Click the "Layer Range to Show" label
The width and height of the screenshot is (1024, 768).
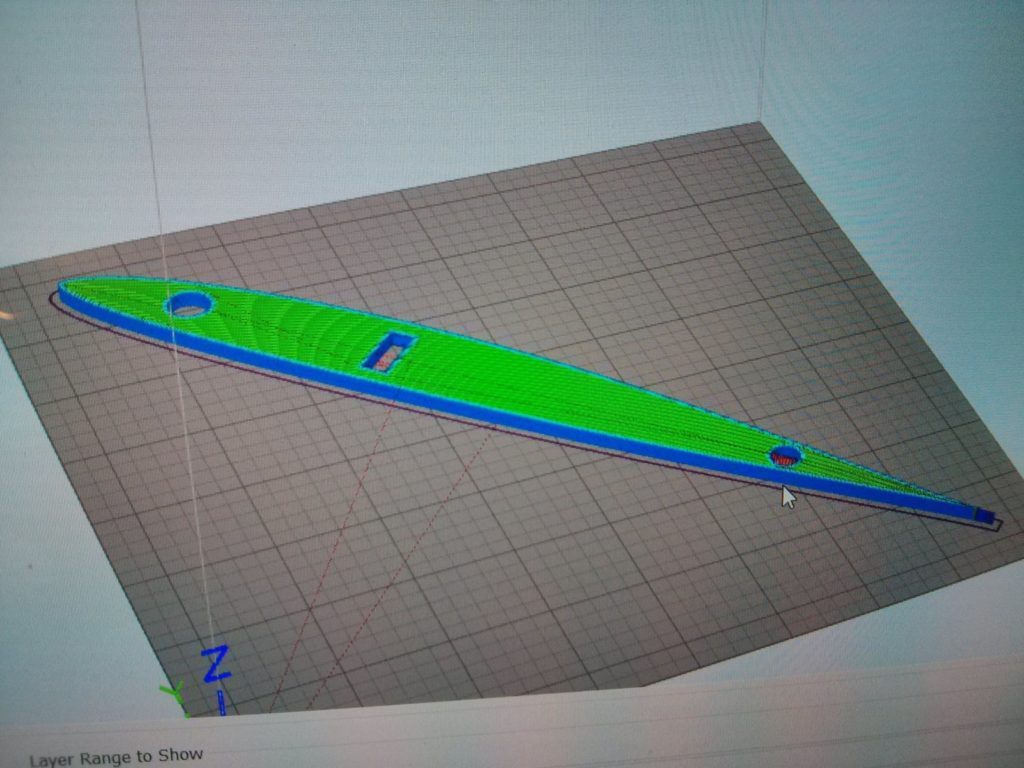pos(116,758)
